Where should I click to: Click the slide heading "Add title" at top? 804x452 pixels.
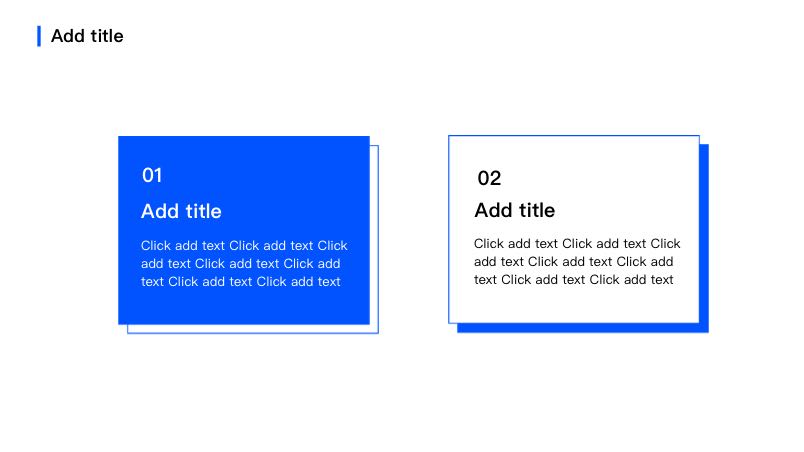pyautogui.click(x=87, y=36)
